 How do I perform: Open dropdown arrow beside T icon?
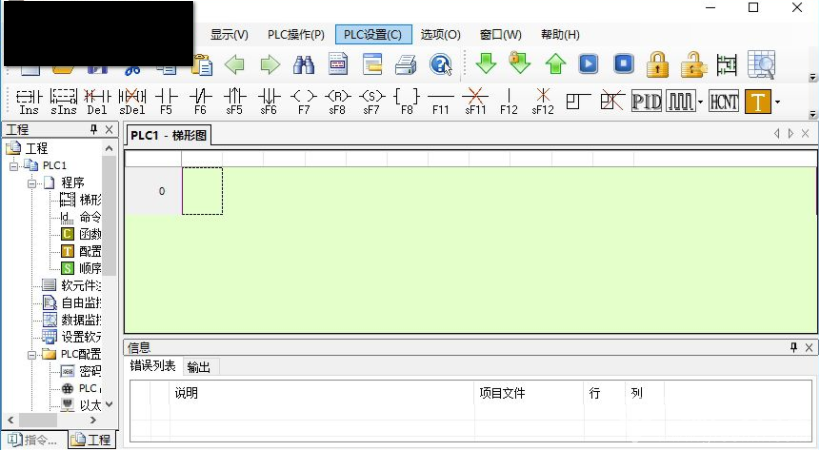pyautogui.click(x=777, y=102)
